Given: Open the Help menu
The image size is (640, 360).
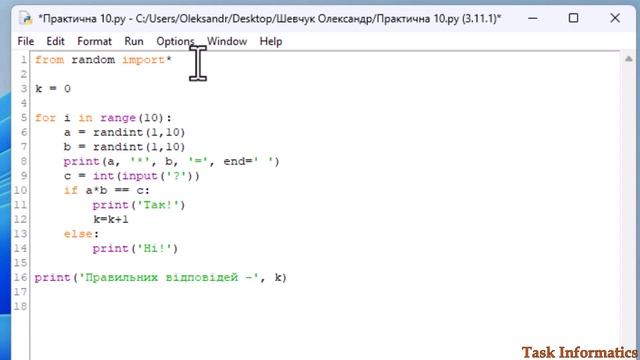Looking at the screenshot, I should (x=271, y=42).
